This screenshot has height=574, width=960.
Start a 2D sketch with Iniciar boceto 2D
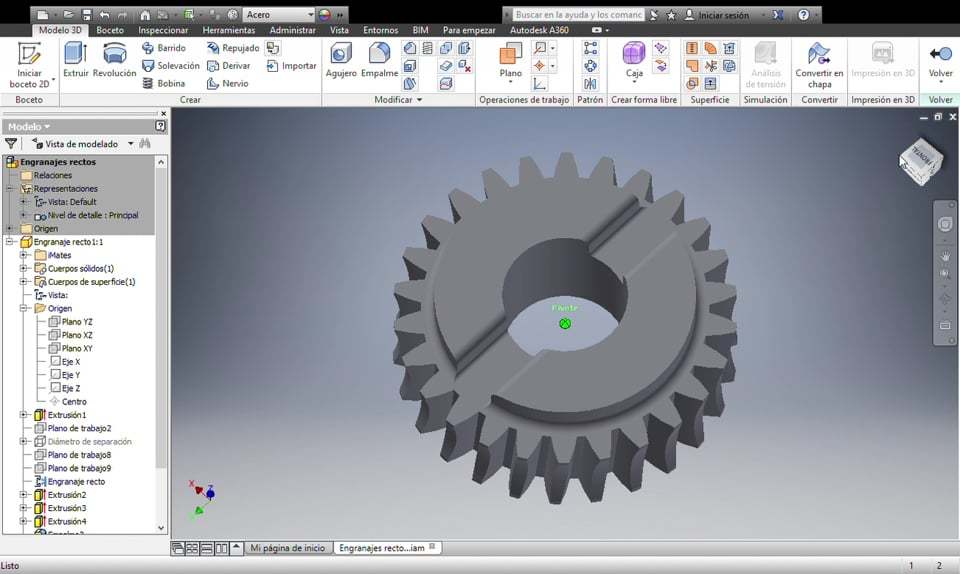click(x=29, y=65)
